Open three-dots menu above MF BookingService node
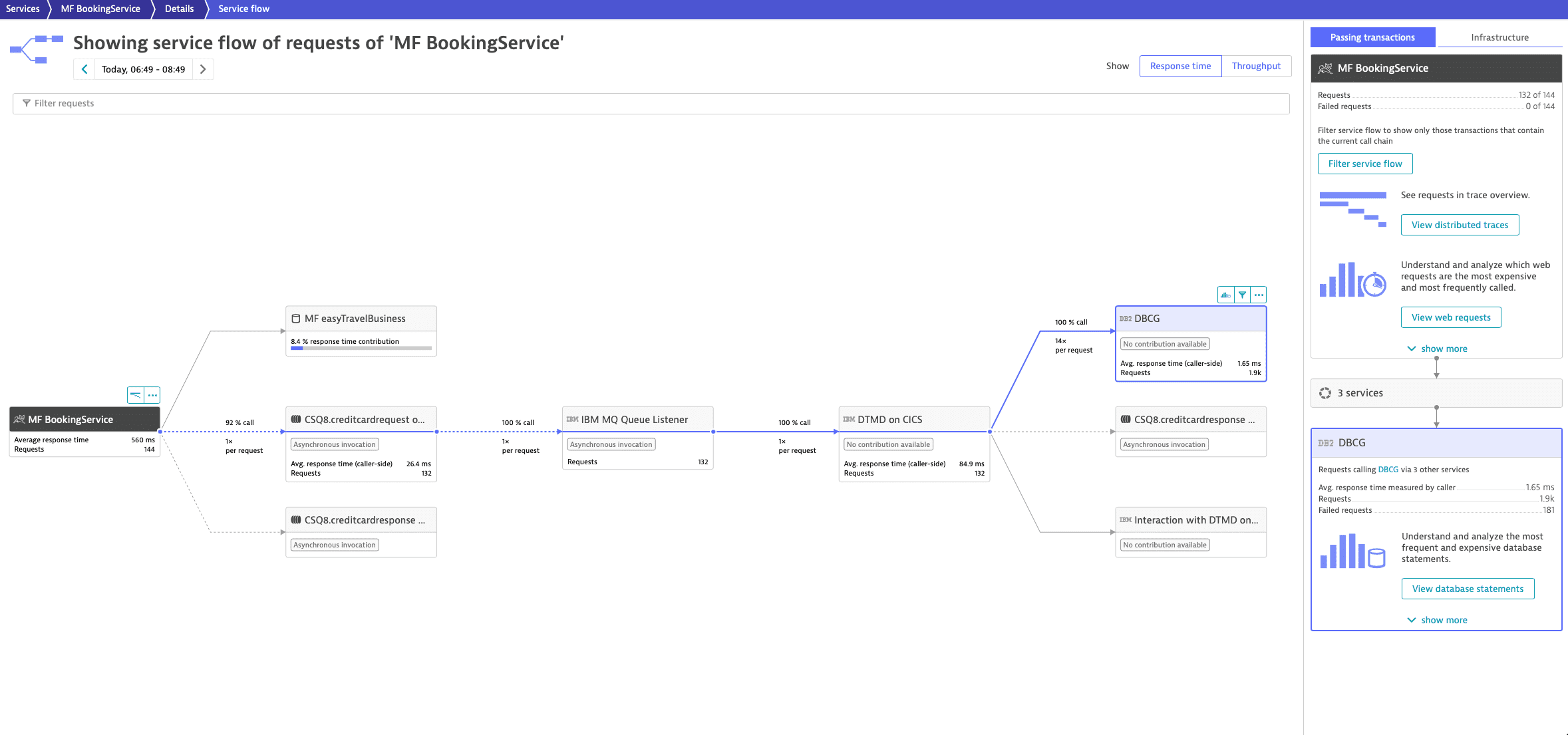This screenshot has width=1568, height=735. coord(152,395)
